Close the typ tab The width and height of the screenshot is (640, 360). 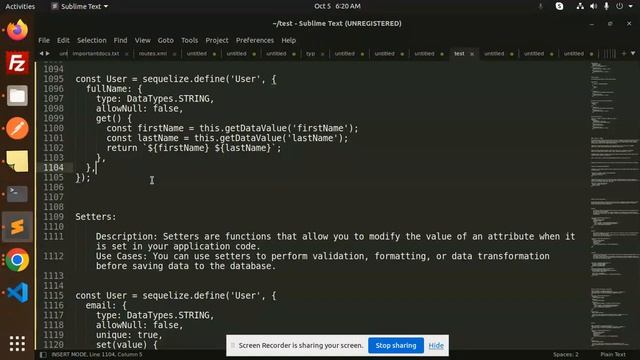pyautogui.click(x=322, y=54)
